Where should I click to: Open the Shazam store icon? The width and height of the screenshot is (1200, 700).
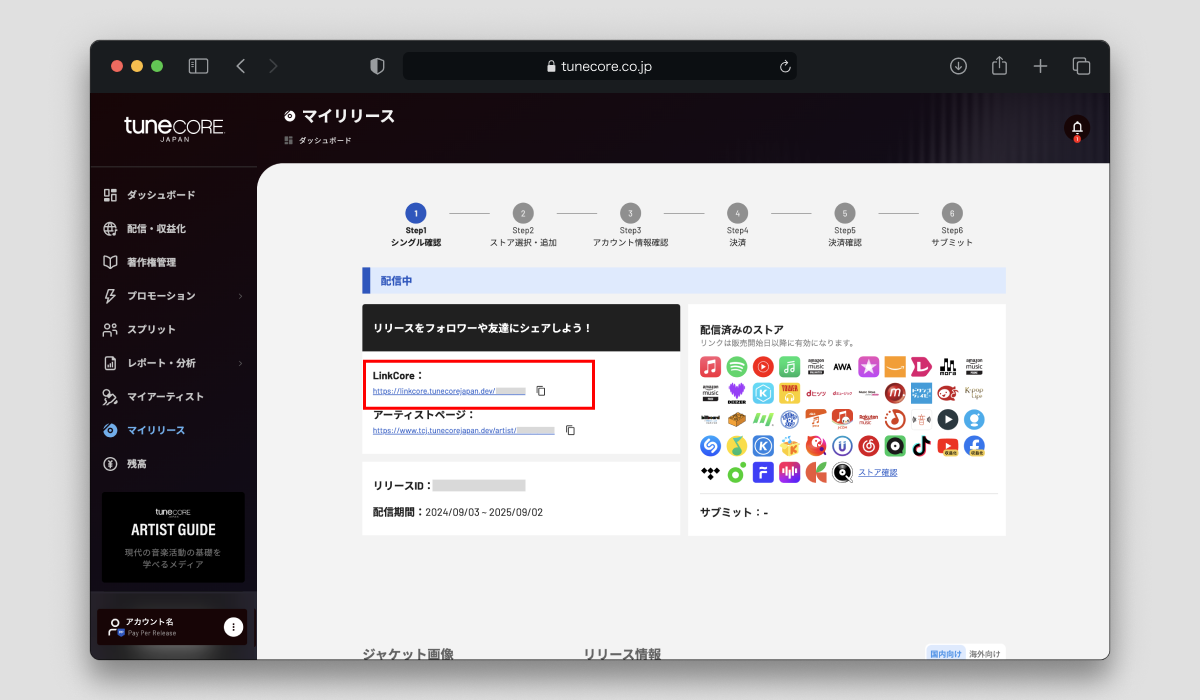[711, 446]
